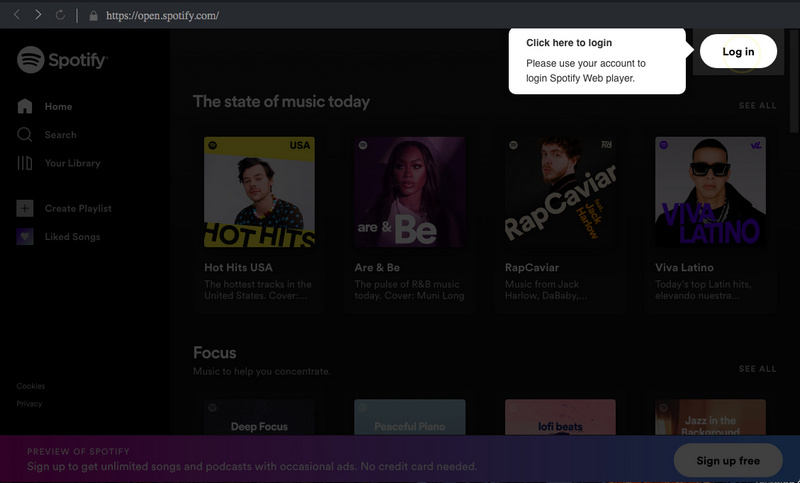Click the browser reload icon

click(60, 15)
